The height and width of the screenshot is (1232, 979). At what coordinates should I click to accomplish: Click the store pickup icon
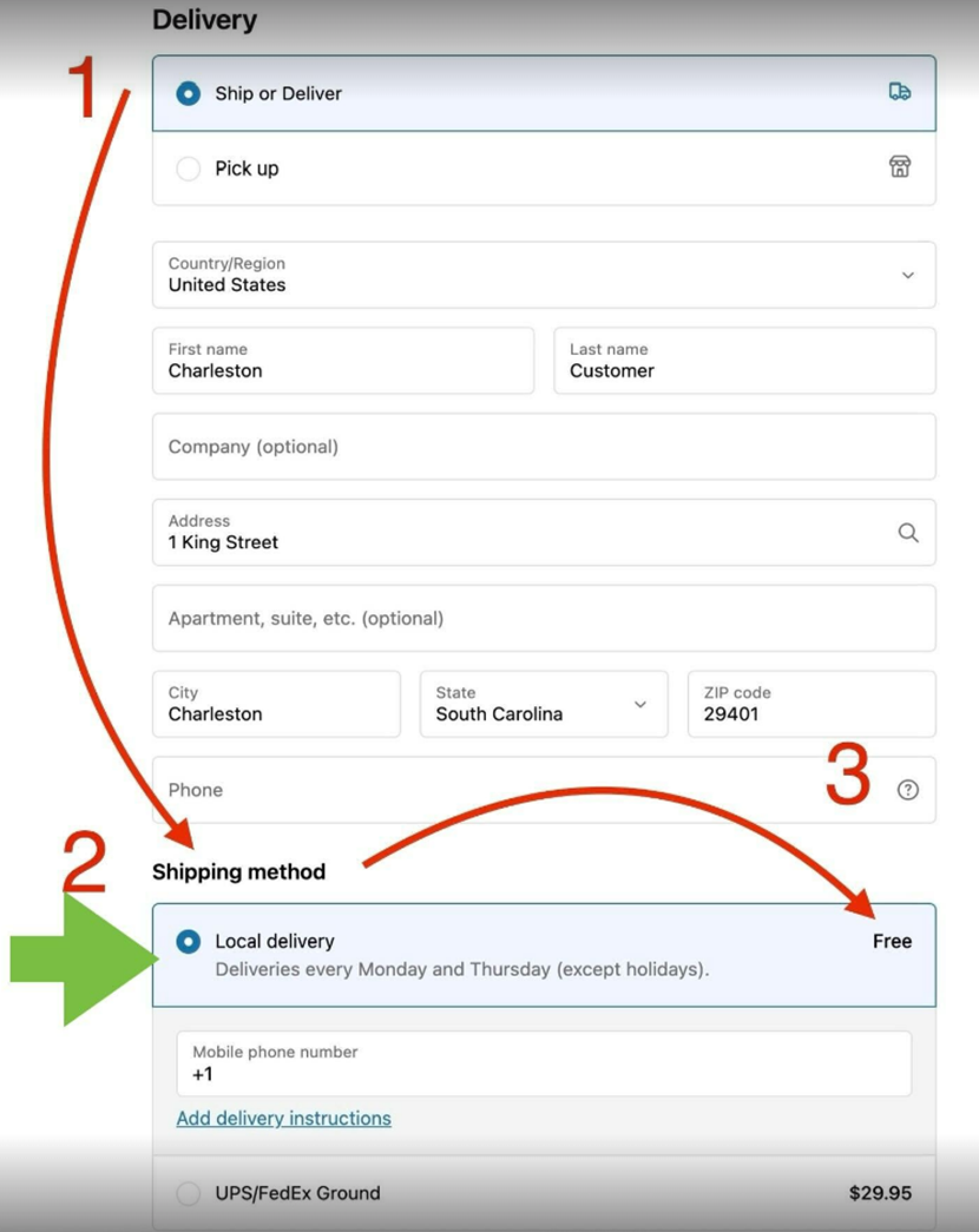point(899,167)
